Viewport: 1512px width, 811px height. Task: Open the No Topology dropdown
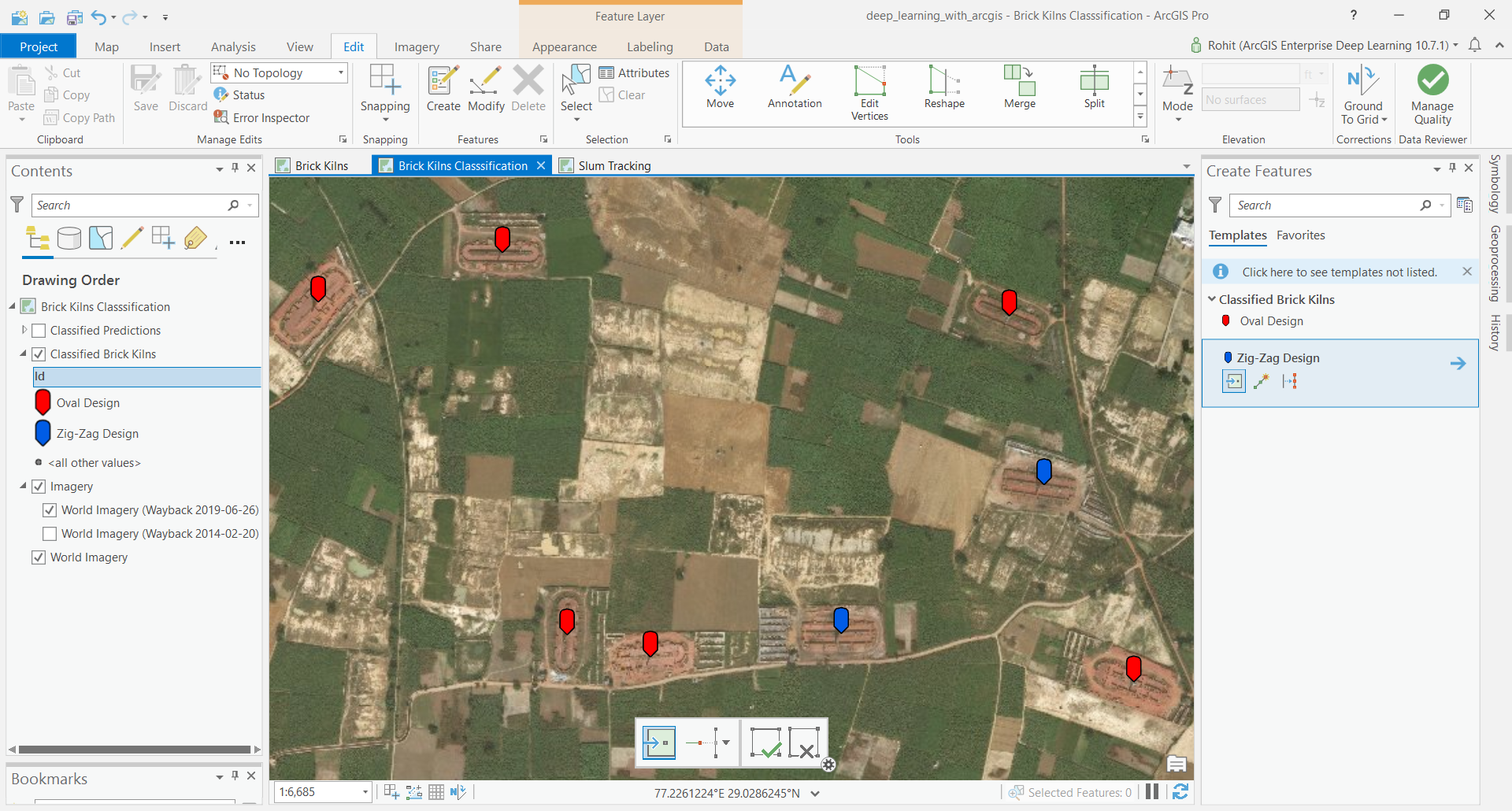[341, 72]
